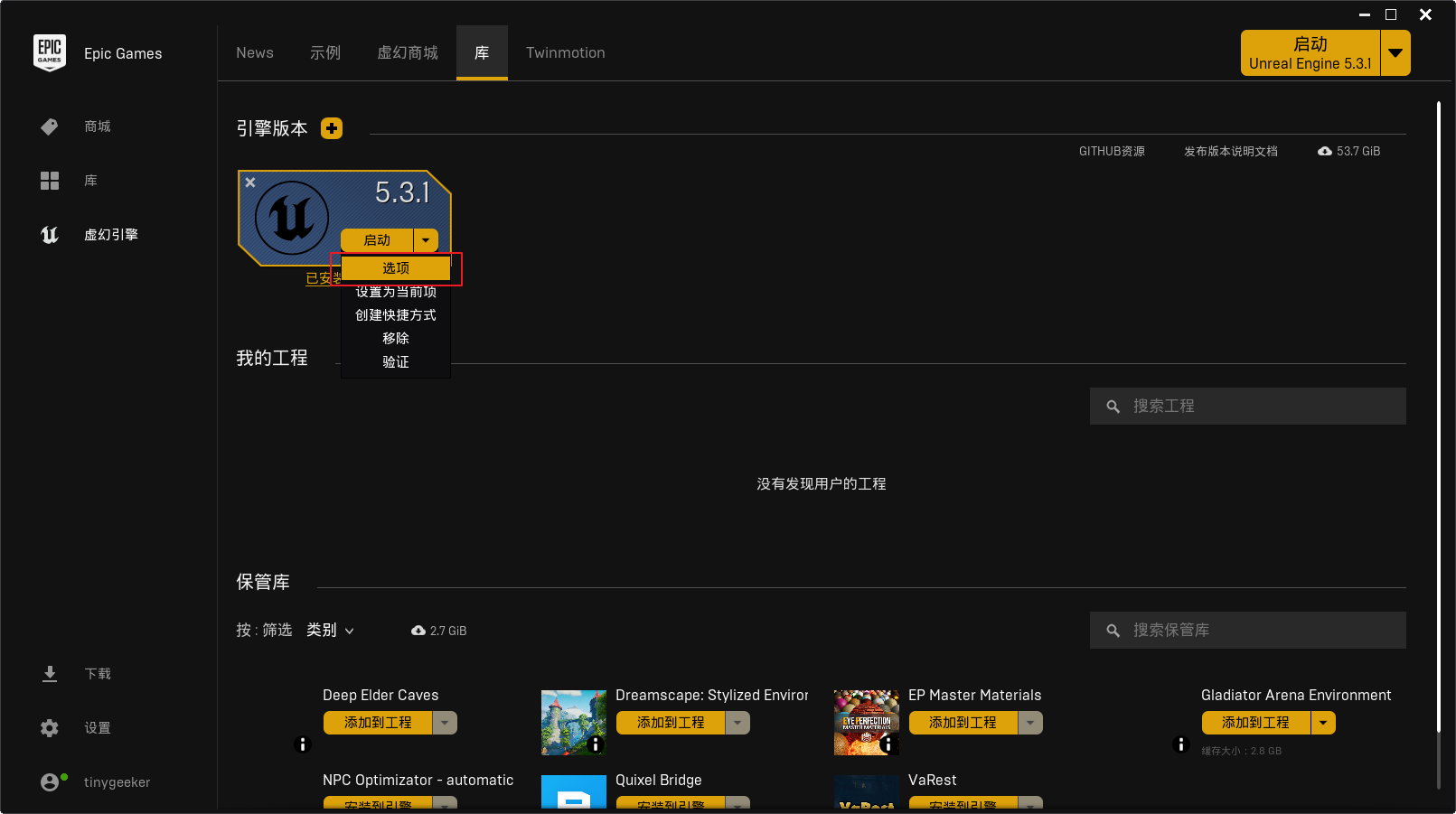This screenshot has height=814, width=1456.
Task: Click the 53.7 GiB cloud storage icon
Action: [1324, 151]
